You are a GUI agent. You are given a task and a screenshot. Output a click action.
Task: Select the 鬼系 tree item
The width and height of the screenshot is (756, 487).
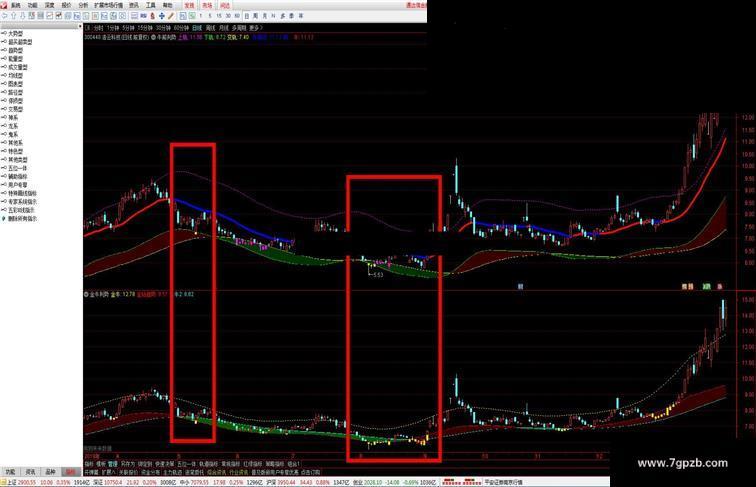tap(13, 134)
